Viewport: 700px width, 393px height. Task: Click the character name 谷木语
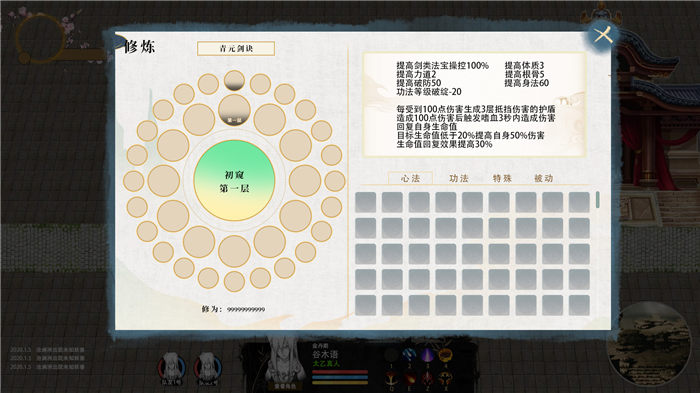click(325, 355)
